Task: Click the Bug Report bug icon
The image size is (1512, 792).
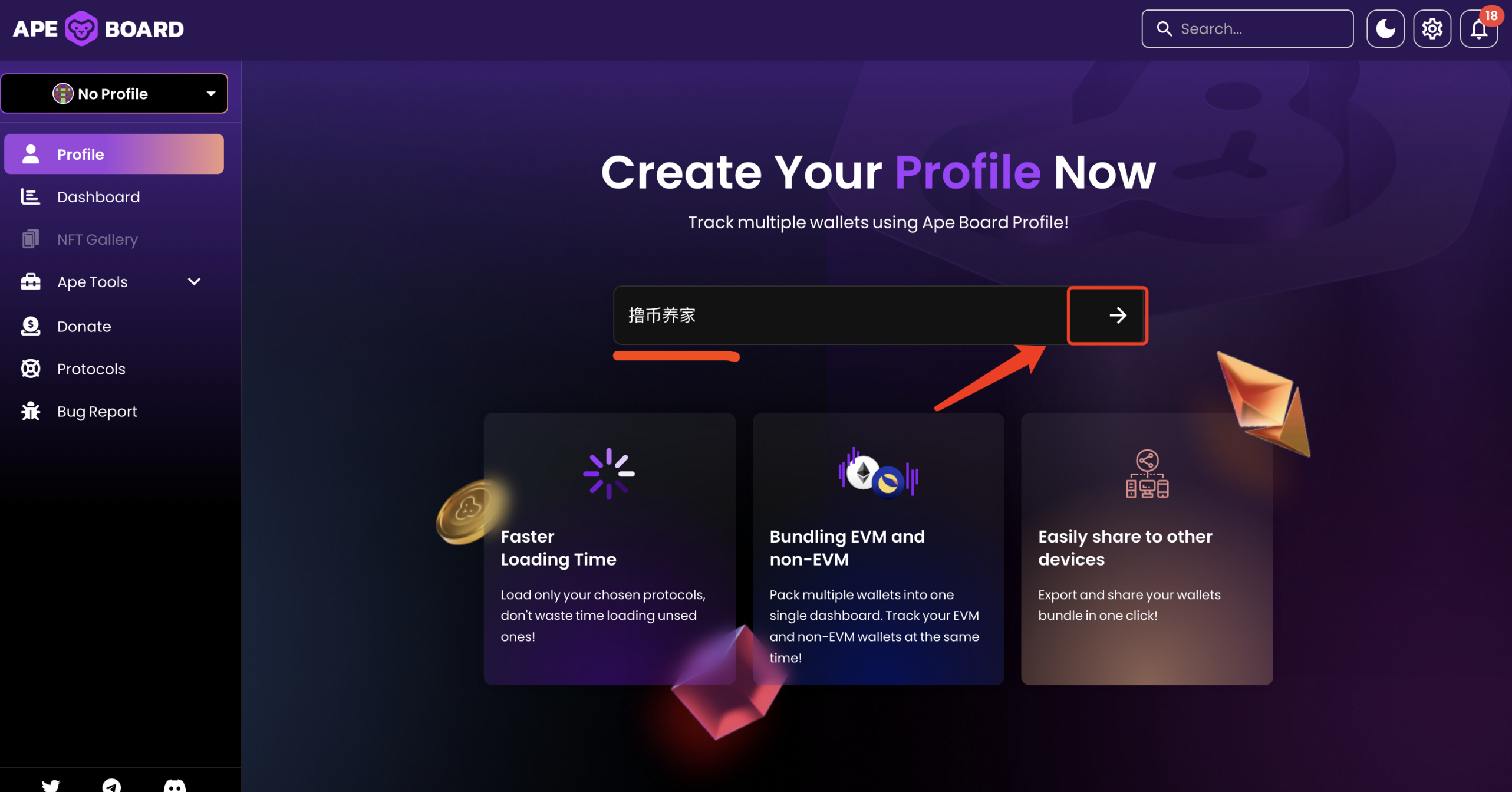Action: [x=31, y=412]
